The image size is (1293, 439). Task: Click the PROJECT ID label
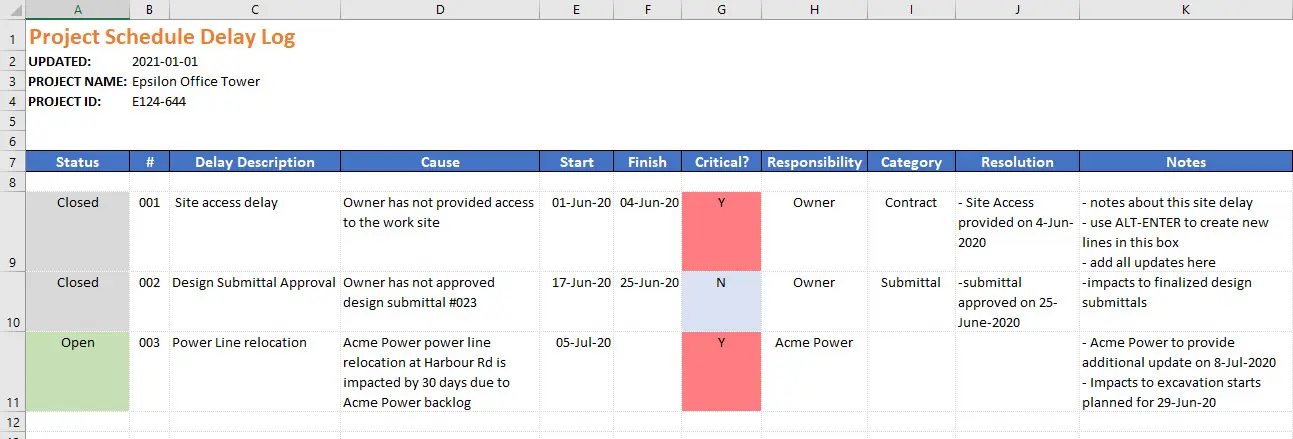pyautogui.click(x=65, y=101)
